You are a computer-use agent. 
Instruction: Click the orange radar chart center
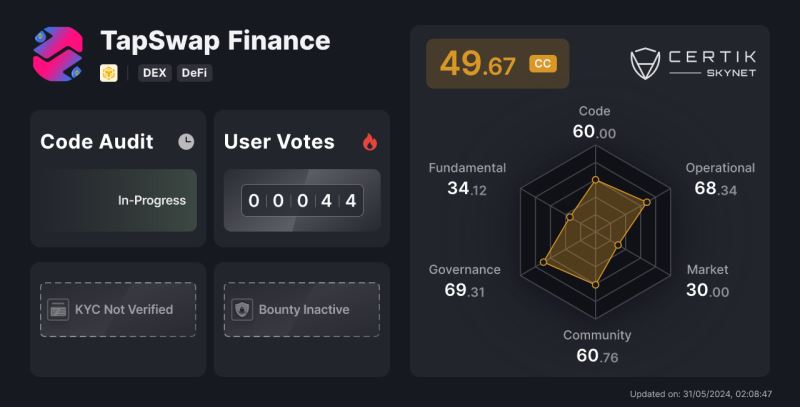(x=595, y=232)
